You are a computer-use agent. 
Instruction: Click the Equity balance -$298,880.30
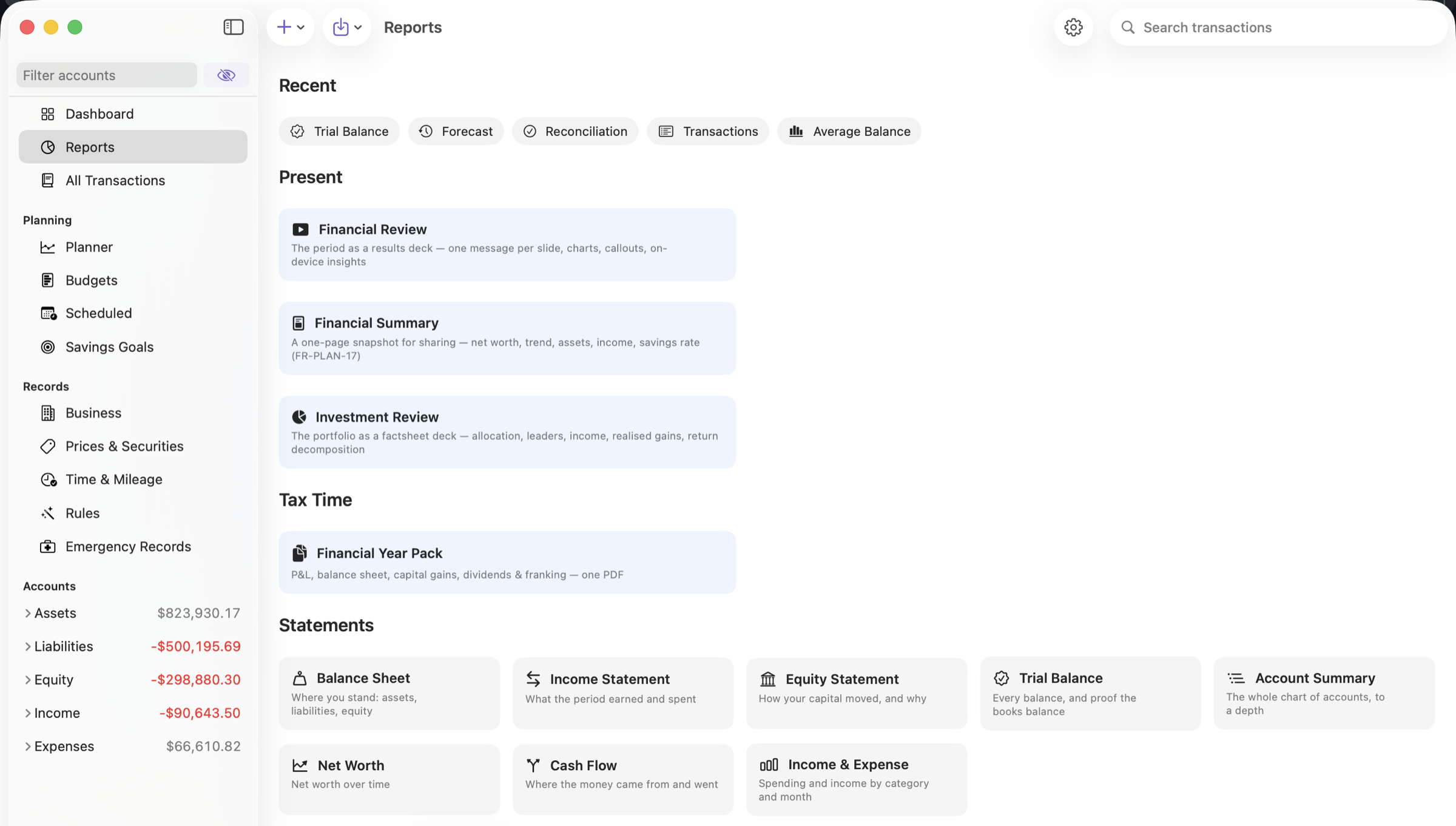195,680
